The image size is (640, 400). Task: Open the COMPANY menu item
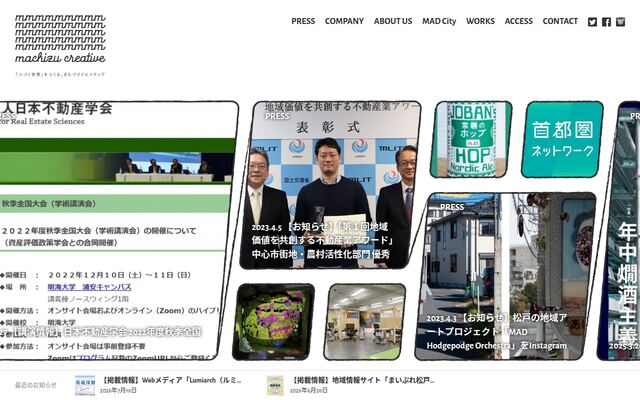coord(344,21)
